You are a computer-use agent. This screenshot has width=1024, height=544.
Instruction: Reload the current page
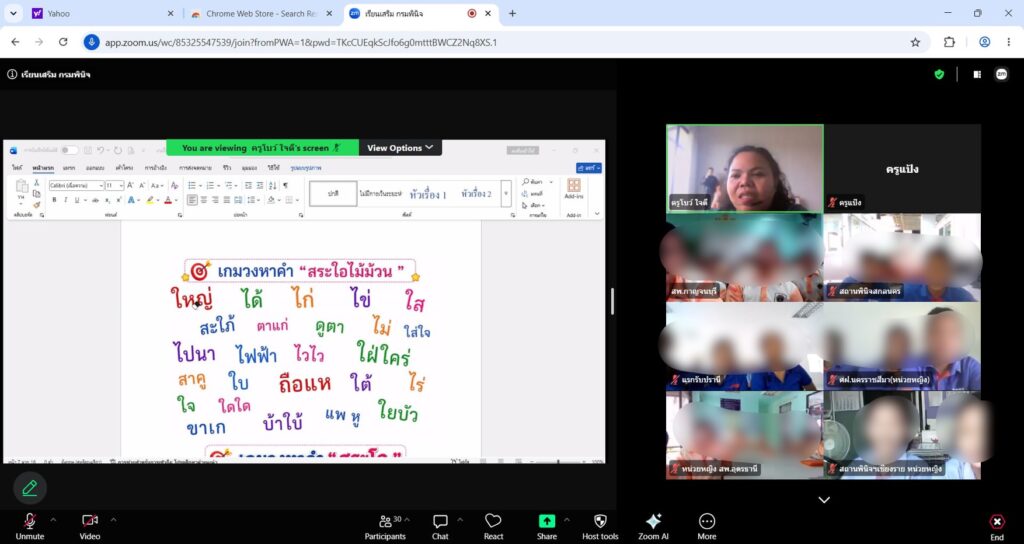(x=63, y=42)
